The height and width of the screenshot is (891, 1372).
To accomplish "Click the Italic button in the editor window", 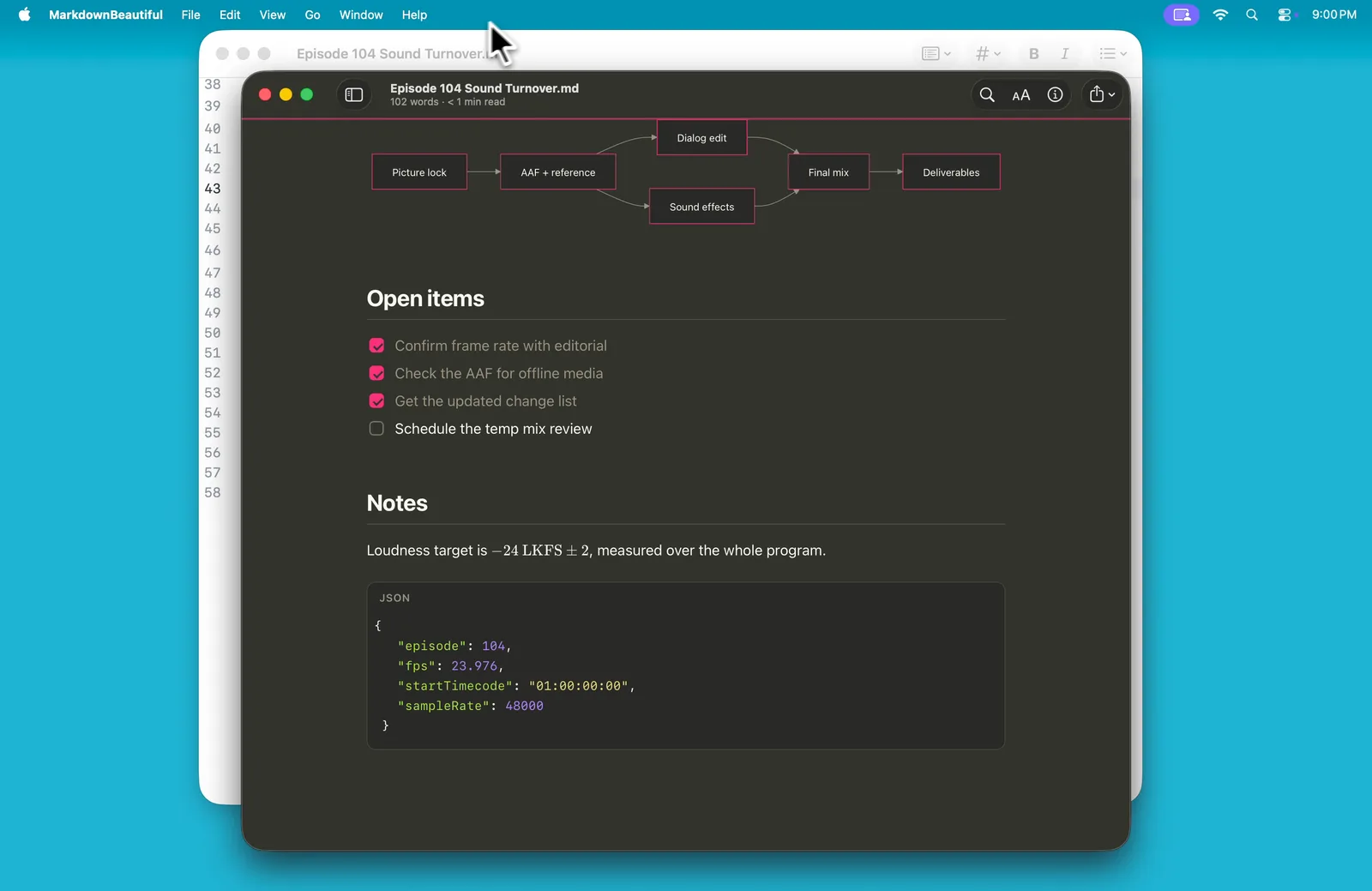I will pyautogui.click(x=1065, y=54).
